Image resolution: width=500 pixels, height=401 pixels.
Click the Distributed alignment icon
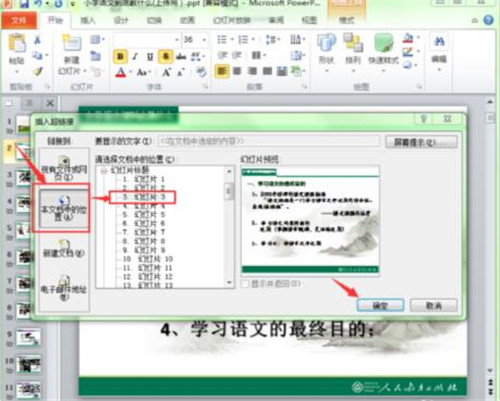pyautogui.click(x=282, y=71)
